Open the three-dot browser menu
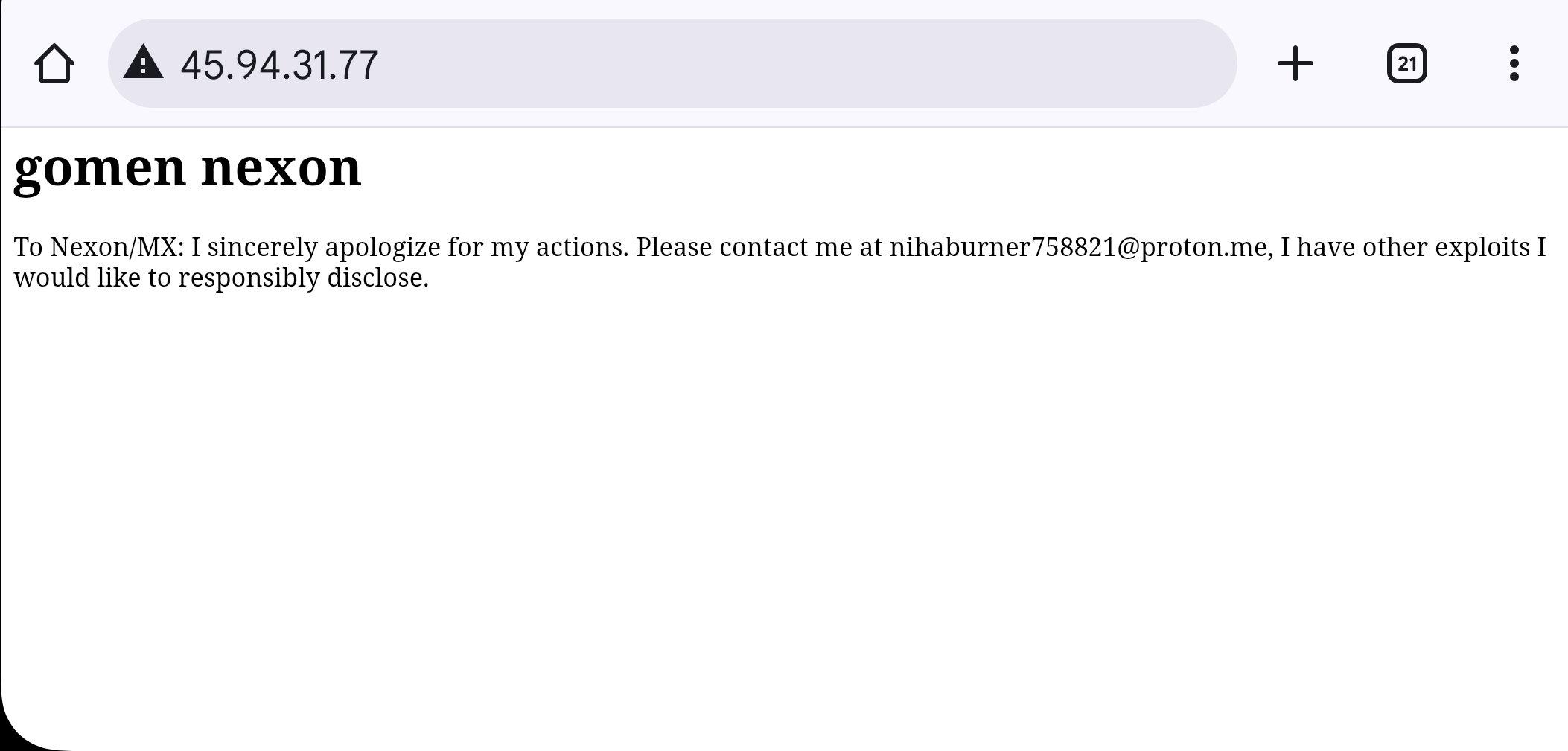Screen dimensions: 1568x751 pos(1514,63)
